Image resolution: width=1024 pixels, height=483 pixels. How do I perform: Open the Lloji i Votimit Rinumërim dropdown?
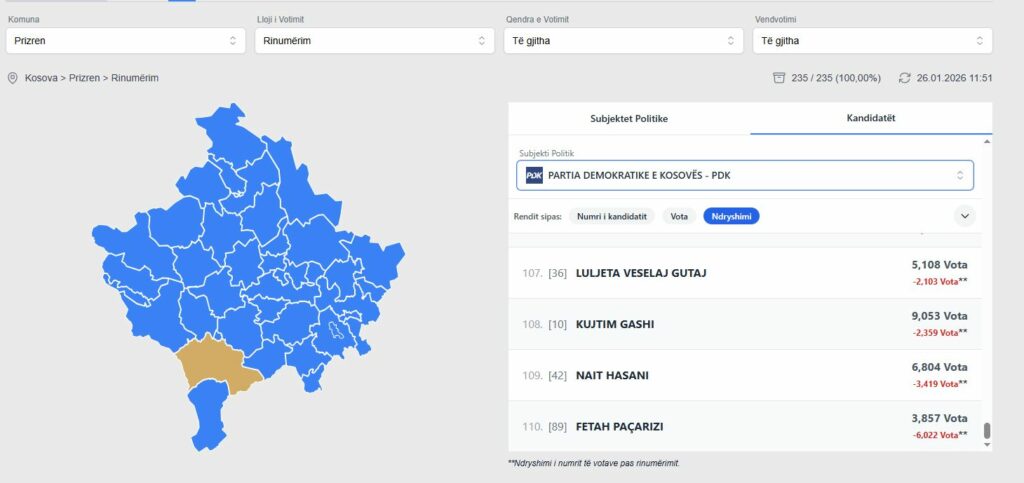[x=373, y=41]
